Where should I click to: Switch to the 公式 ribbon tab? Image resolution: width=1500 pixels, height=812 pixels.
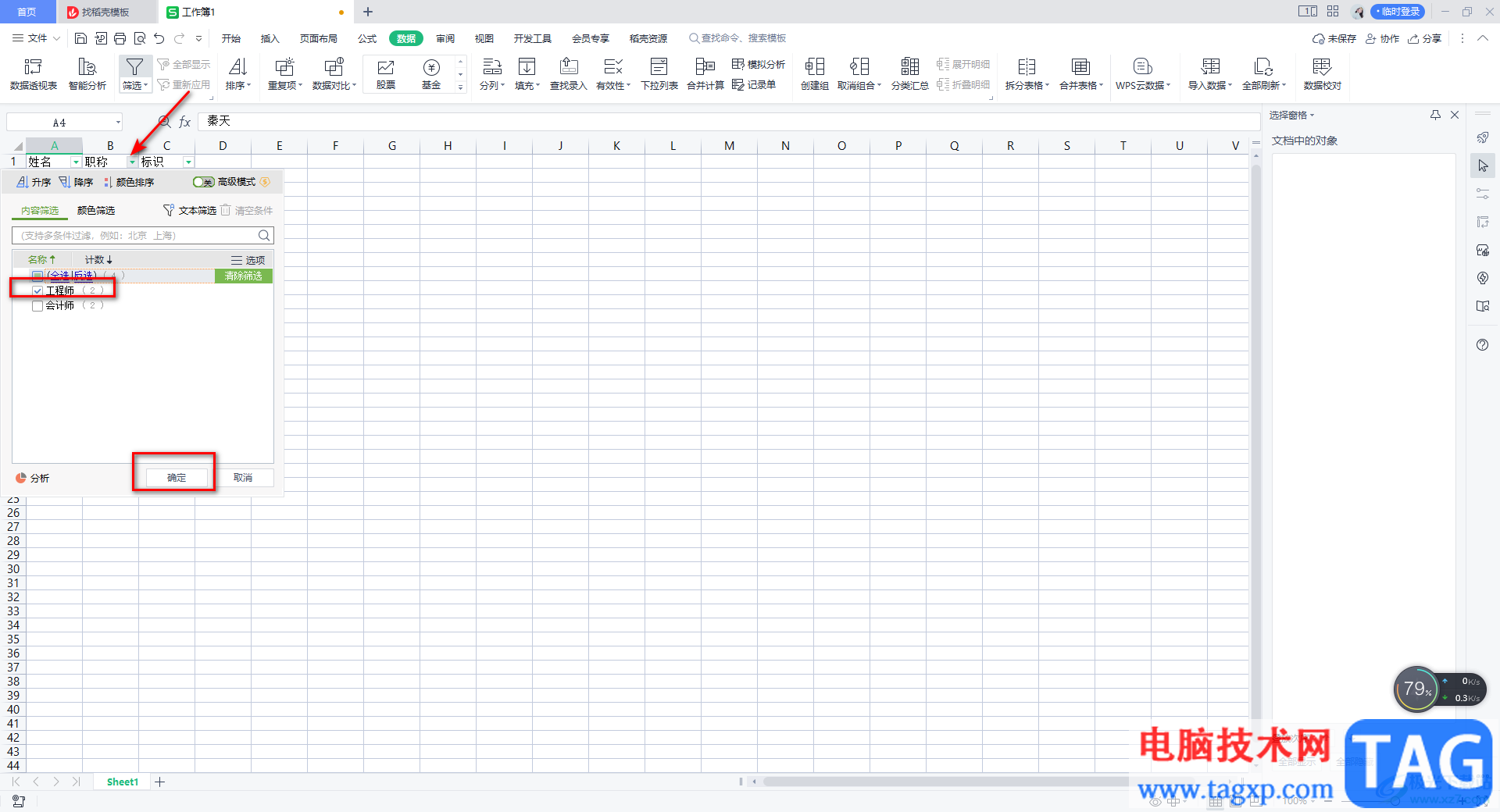click(x=367, y=38)
